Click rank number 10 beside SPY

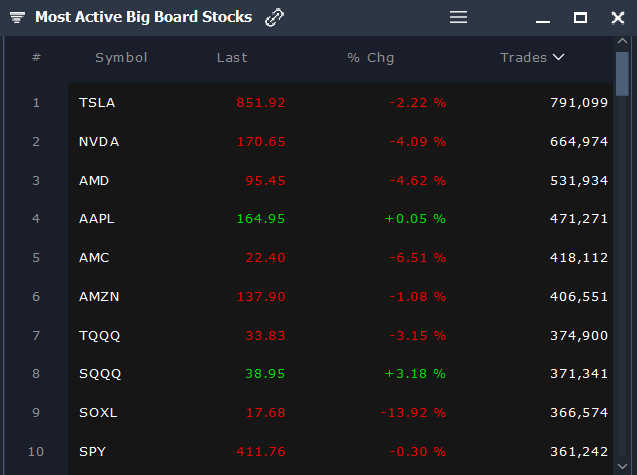[36, 452]
